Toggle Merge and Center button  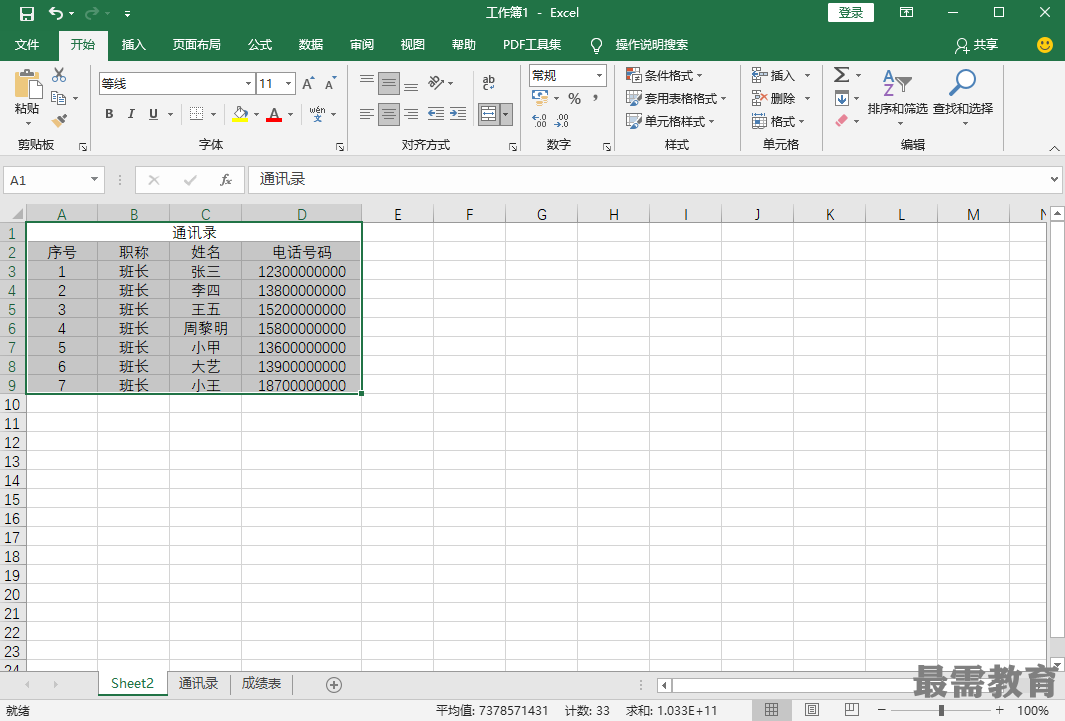point(489,114)
